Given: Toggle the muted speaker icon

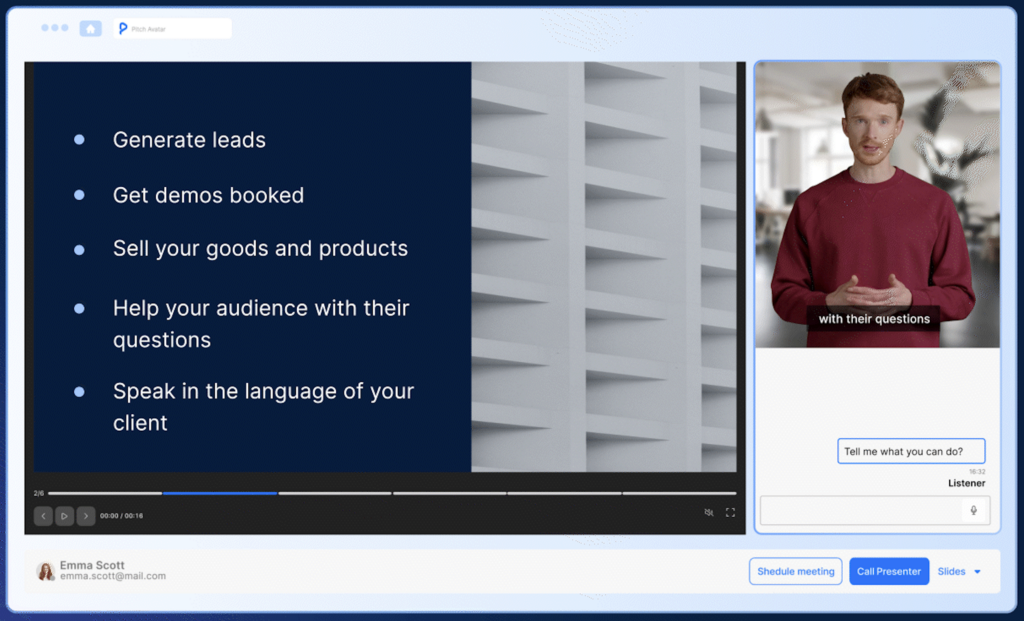Looking at the screenshot, I should 709,513.
